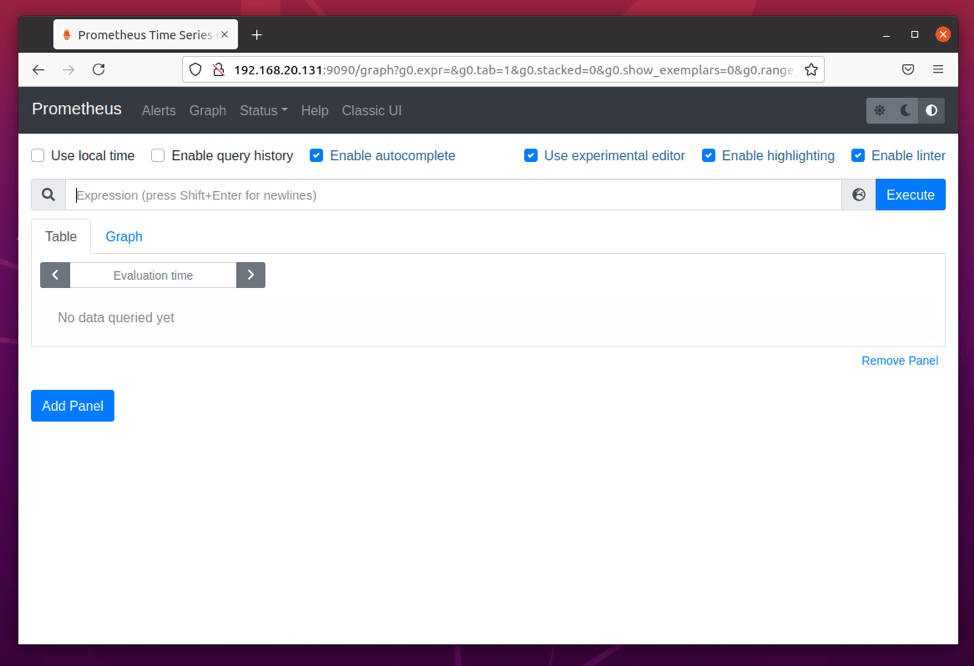Open the metrics explorer globe icon

[x=858, y=195]
